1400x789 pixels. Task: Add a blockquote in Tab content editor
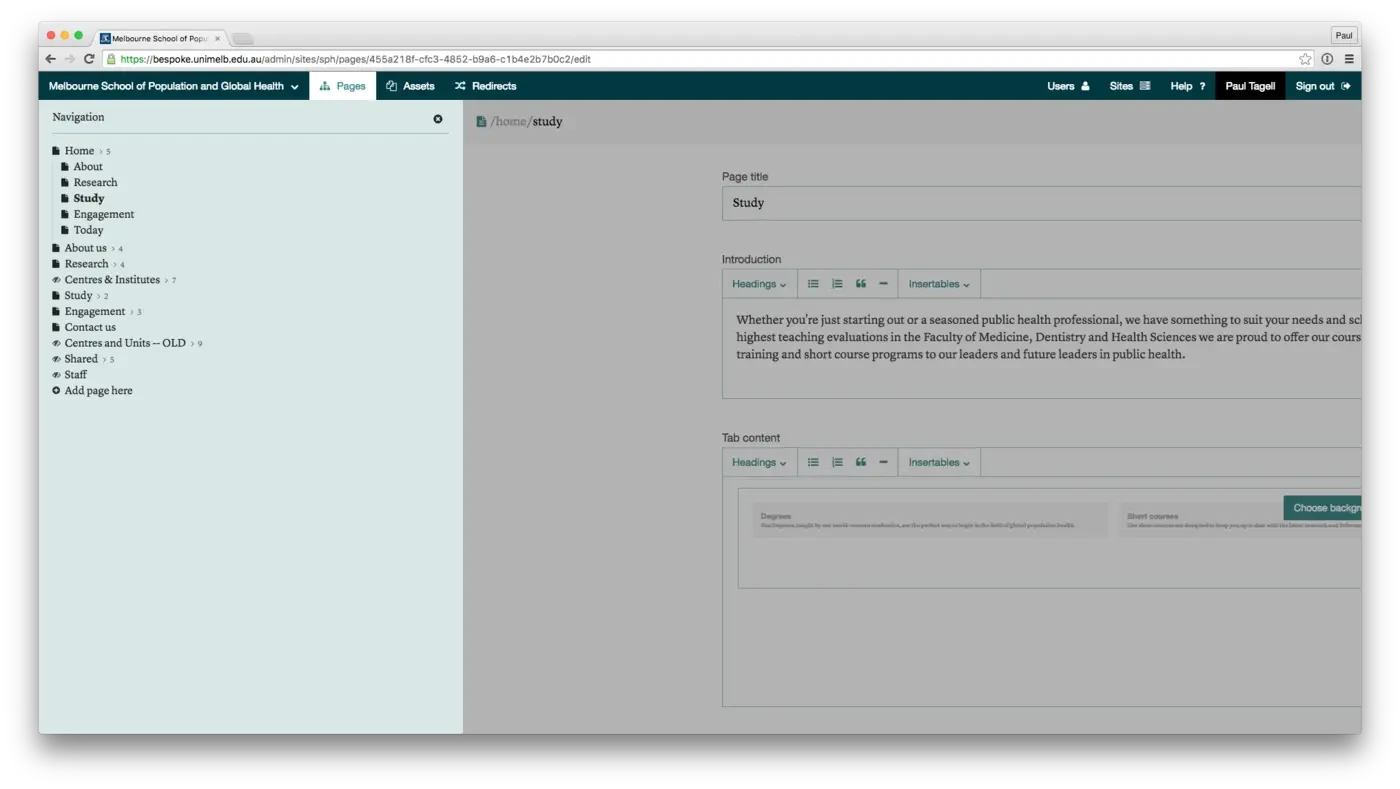[x=861, y=462]
